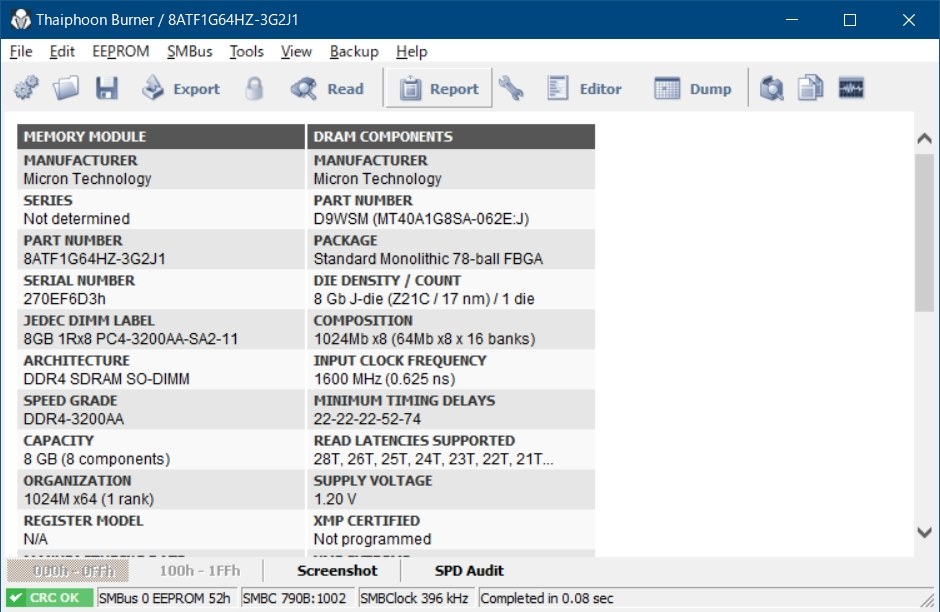
Task: Select the DDR4-3200AA speed grade value
Action: [x=74, y=419]
